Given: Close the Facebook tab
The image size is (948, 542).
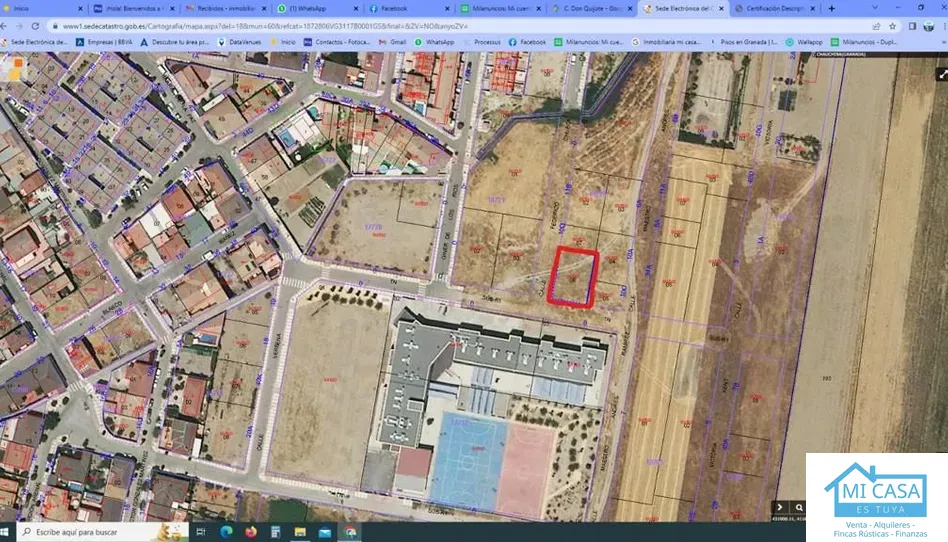Looking at the screenshot, I should [x=447, y=8].
